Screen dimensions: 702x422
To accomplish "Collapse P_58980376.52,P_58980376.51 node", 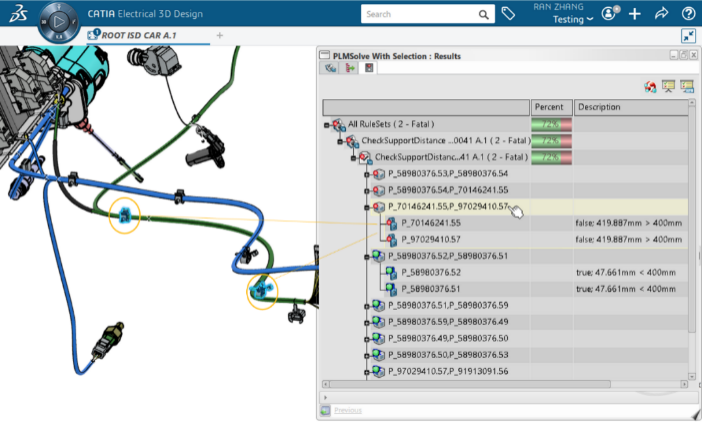I will [367, 256].
